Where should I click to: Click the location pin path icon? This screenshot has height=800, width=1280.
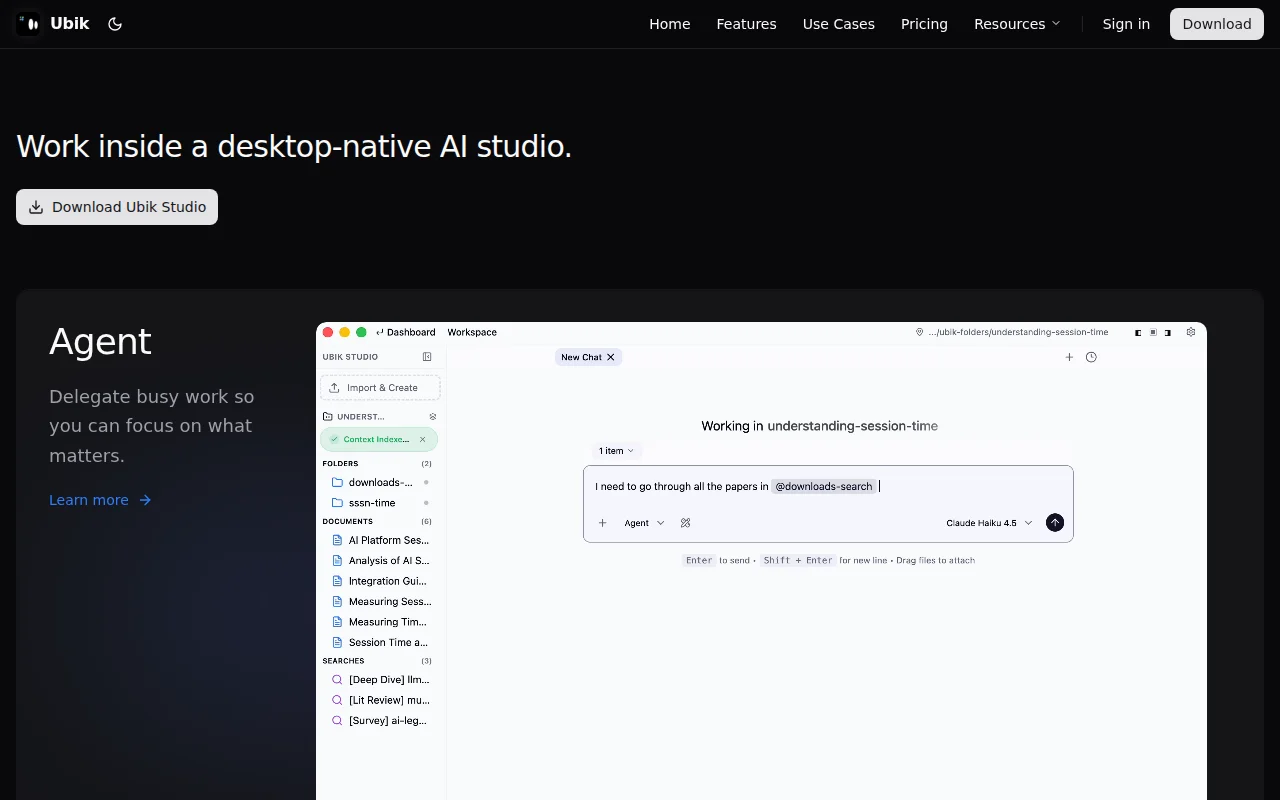(x=920, y=332)
